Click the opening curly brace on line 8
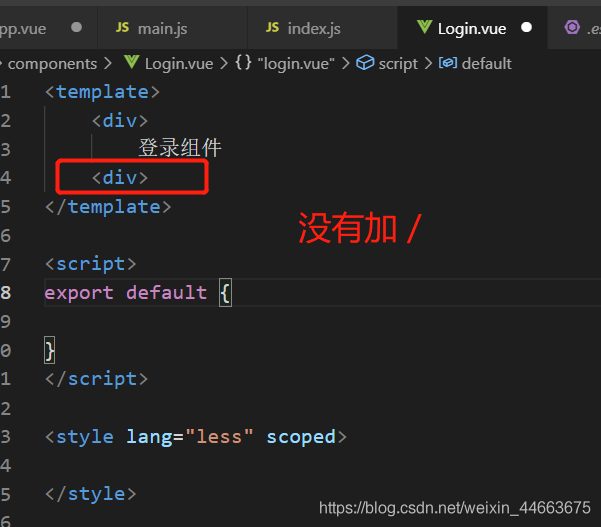Viewport: 601px width, 527px height. [x=225, y=293]
